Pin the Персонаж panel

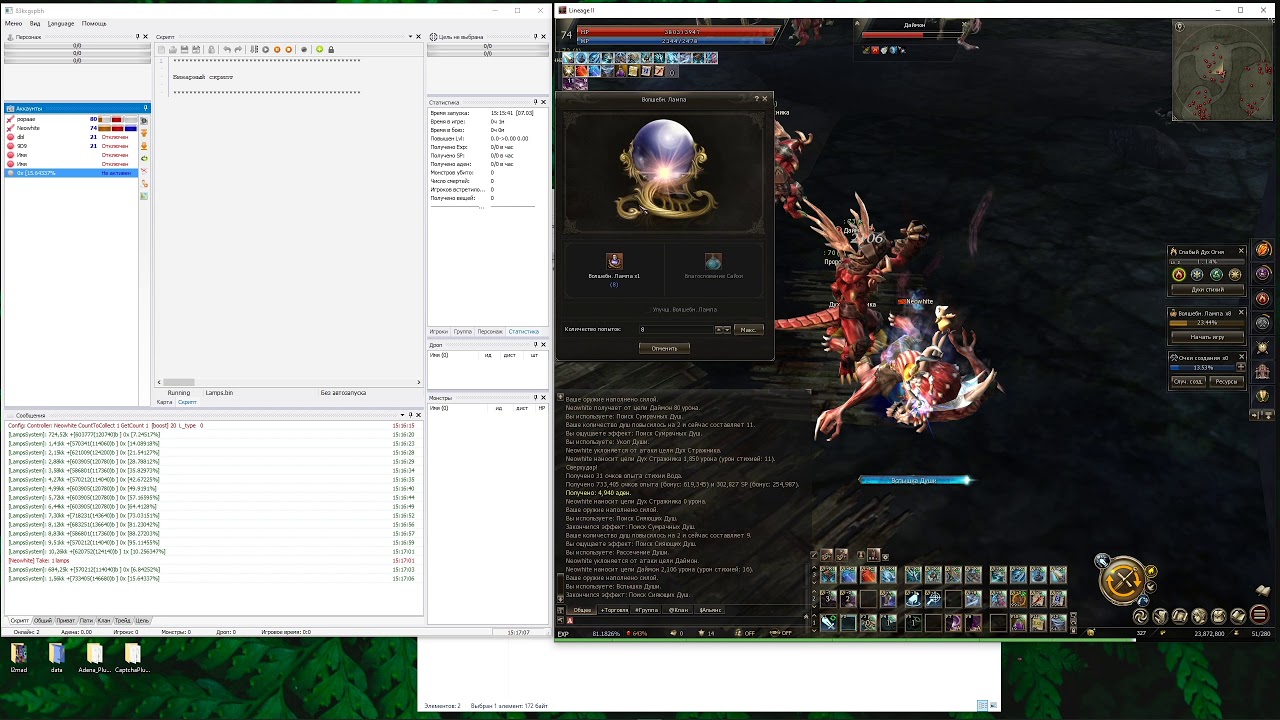click(137, 37)
